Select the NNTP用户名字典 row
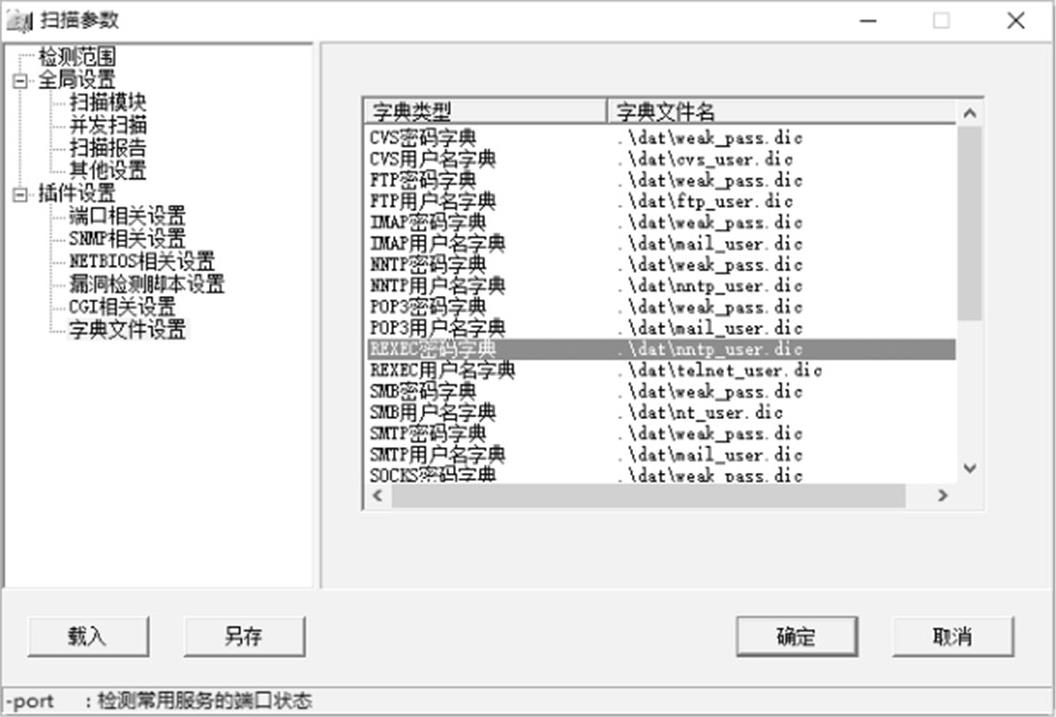This screenshot has height=717, width=1056. click(x=661, y=286)
